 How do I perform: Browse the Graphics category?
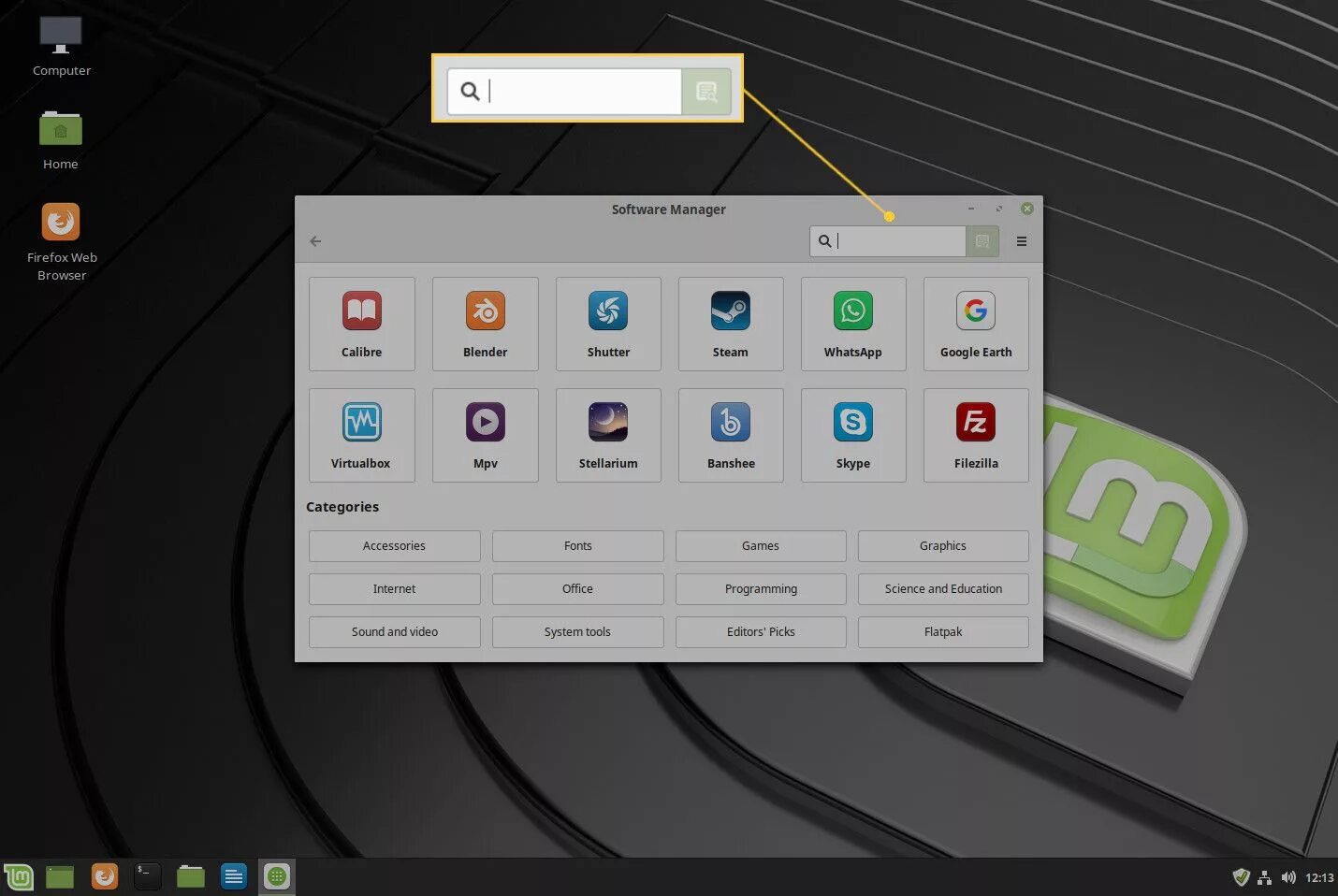943,546
